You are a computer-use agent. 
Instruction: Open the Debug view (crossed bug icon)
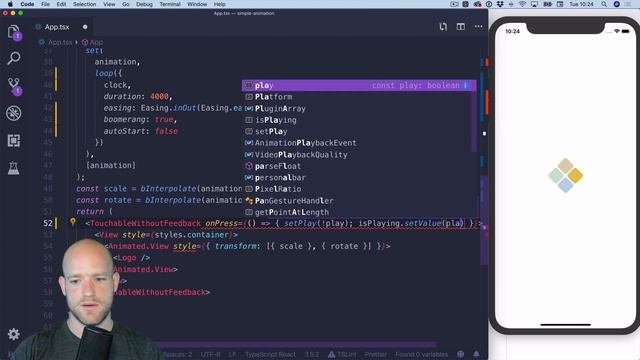(13, 113)
